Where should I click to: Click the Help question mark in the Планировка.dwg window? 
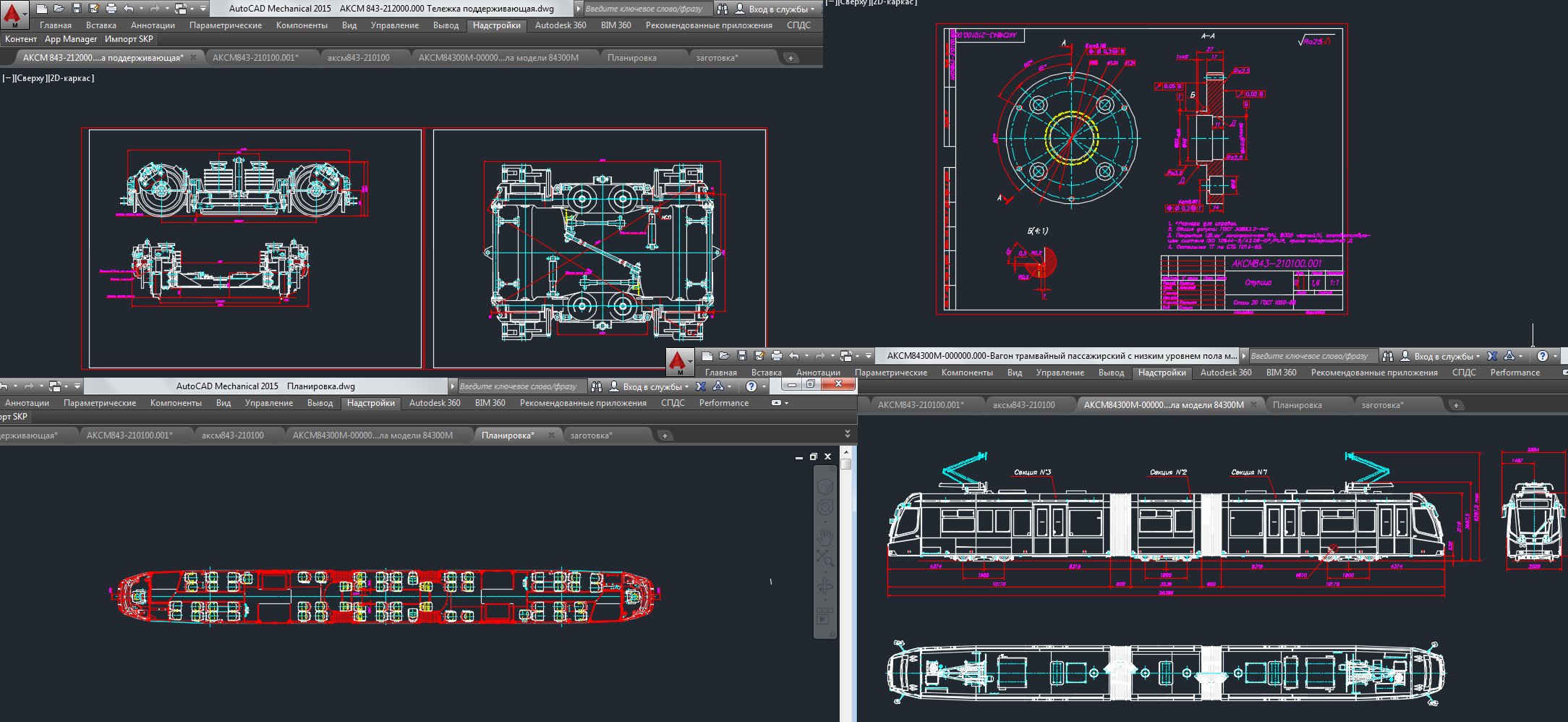[x=751, y=386]
